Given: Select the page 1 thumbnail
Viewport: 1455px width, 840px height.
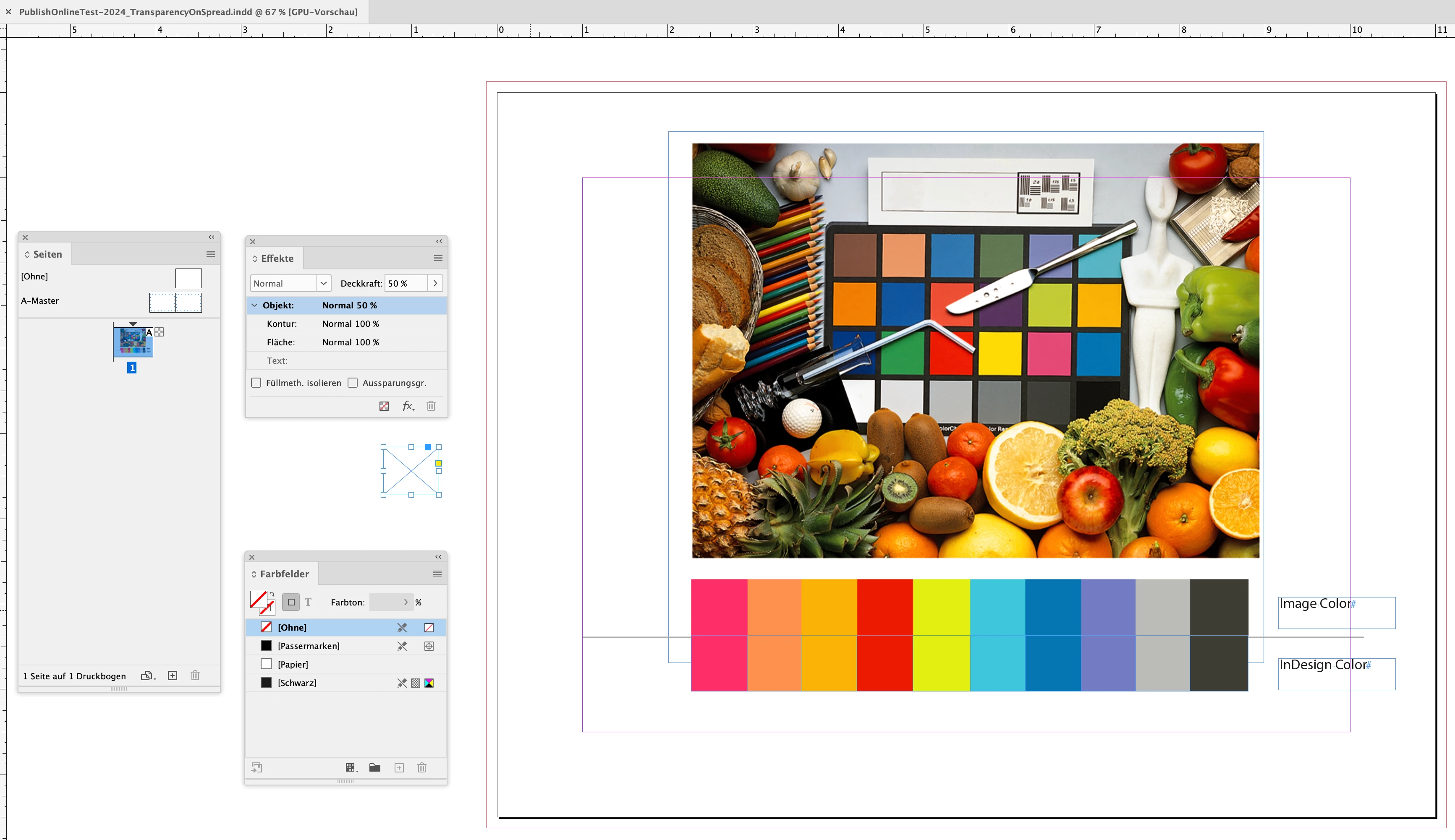Looking at the screenshot, I should 133,342.
